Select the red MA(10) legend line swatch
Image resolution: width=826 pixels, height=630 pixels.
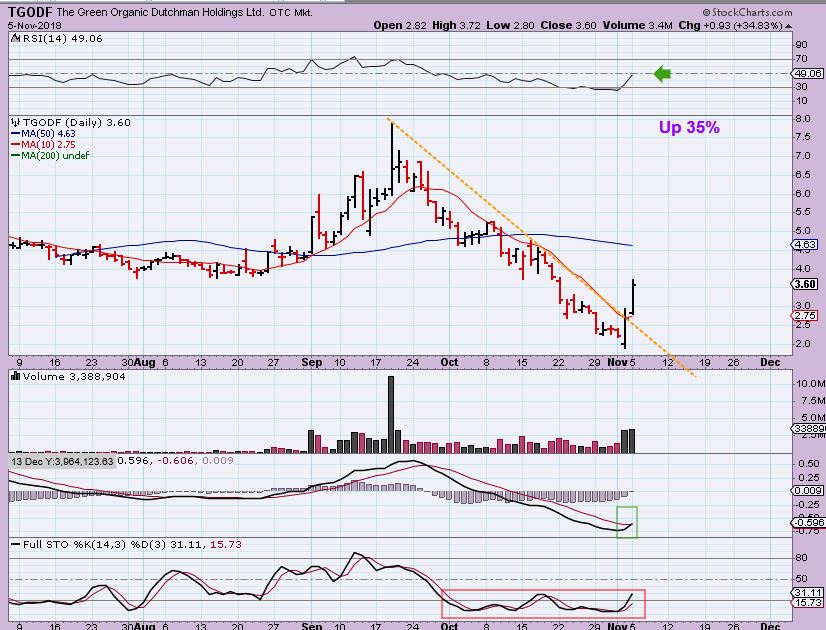[x=15, y=145]
